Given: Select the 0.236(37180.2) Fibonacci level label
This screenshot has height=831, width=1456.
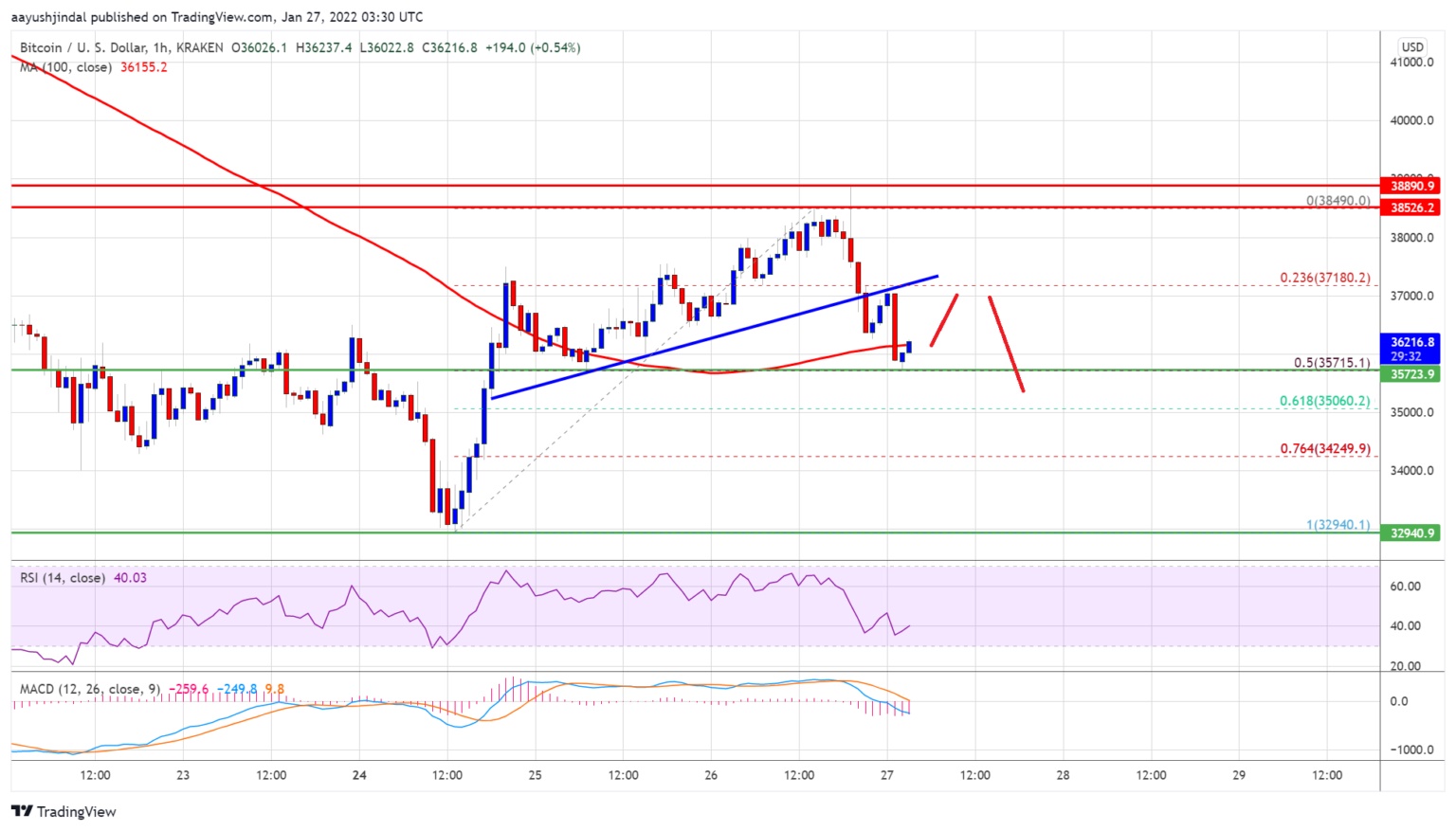Looking at the screenshot, I should tap(1325, 278).
